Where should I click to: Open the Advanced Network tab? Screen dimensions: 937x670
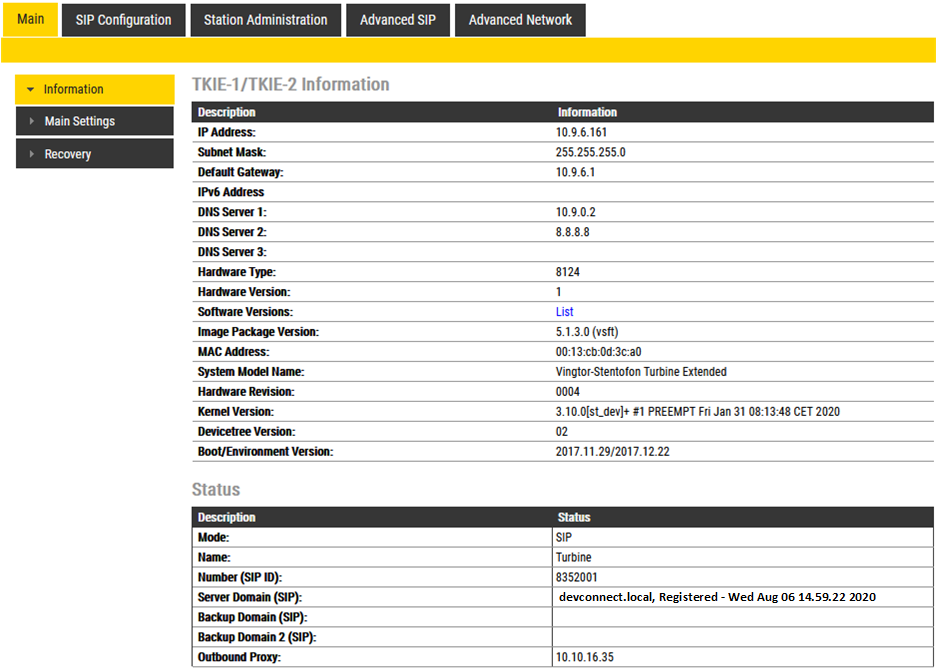click(x=520, y=20)
